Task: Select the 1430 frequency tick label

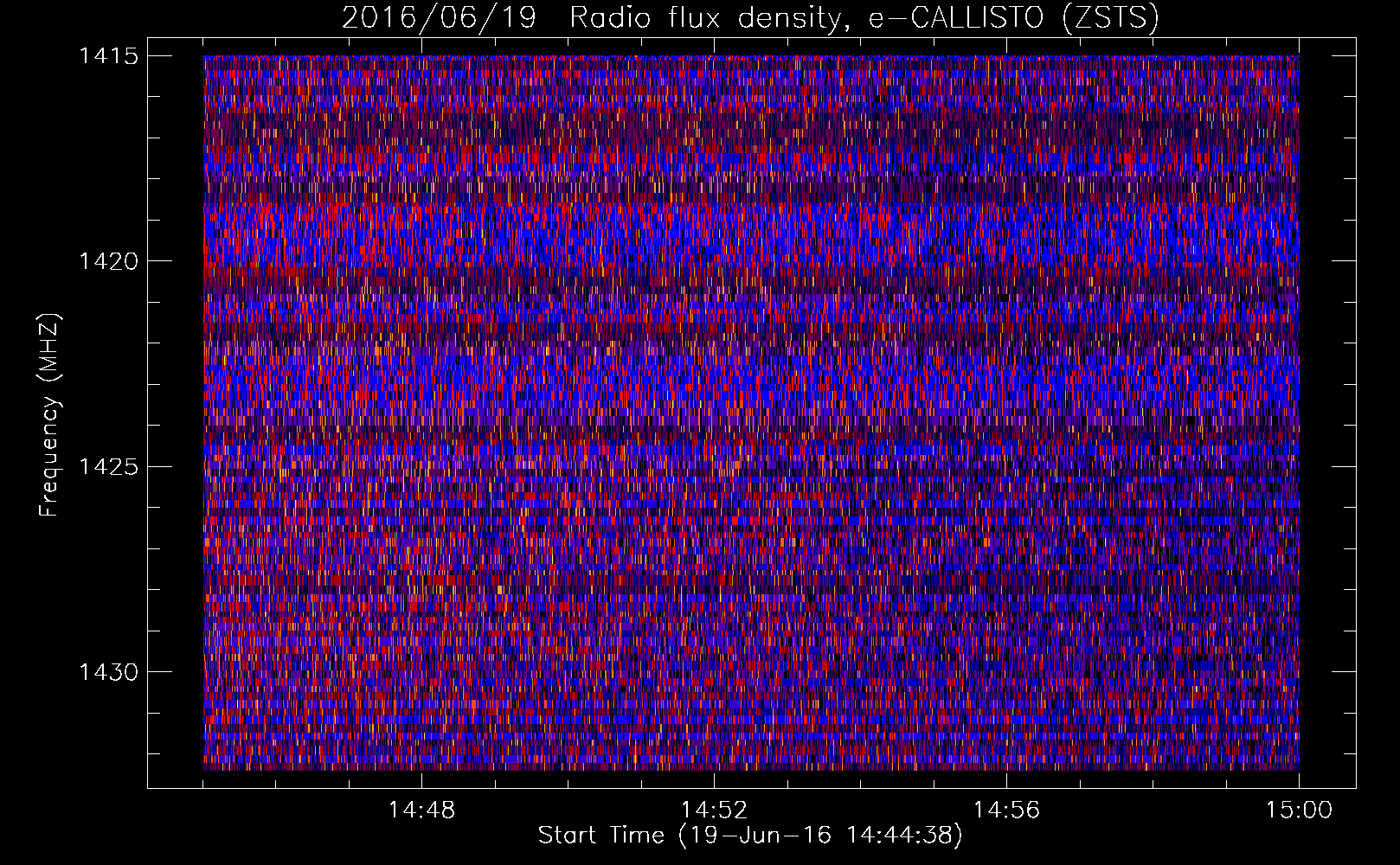Action: (x=109, y=672)
